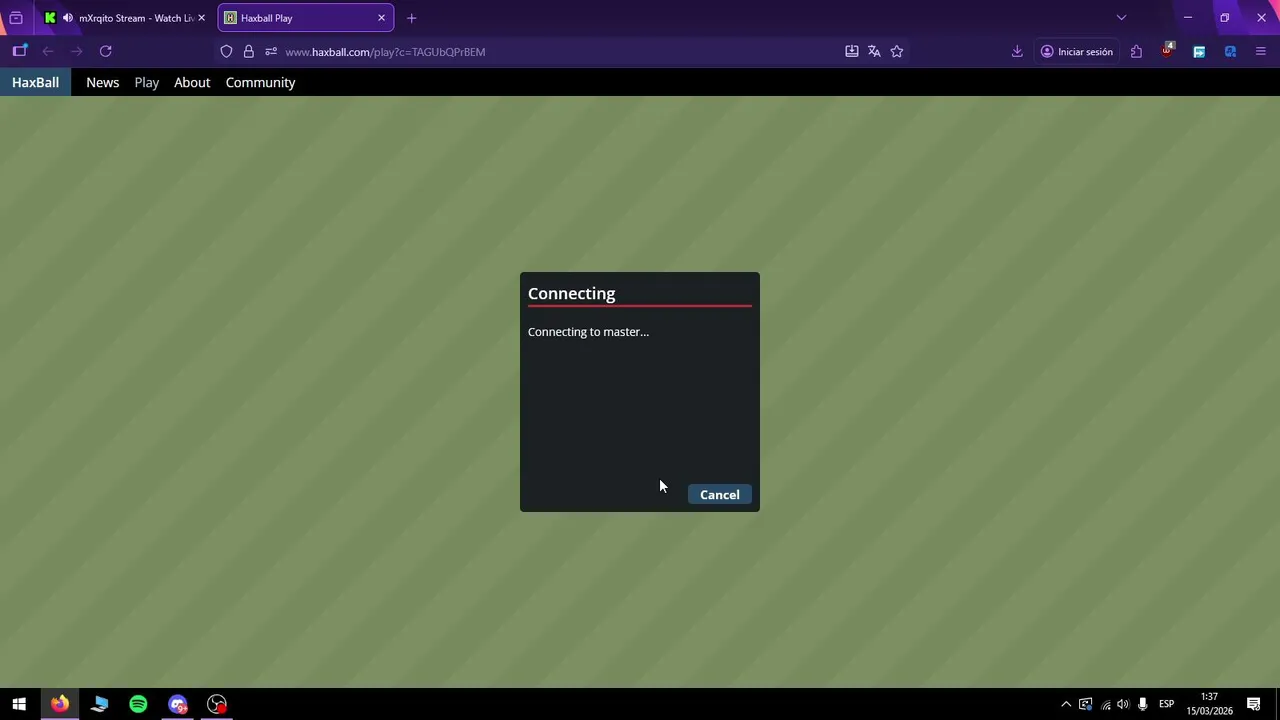
Task: Open the Community page
Action: [x=260, y=82]
